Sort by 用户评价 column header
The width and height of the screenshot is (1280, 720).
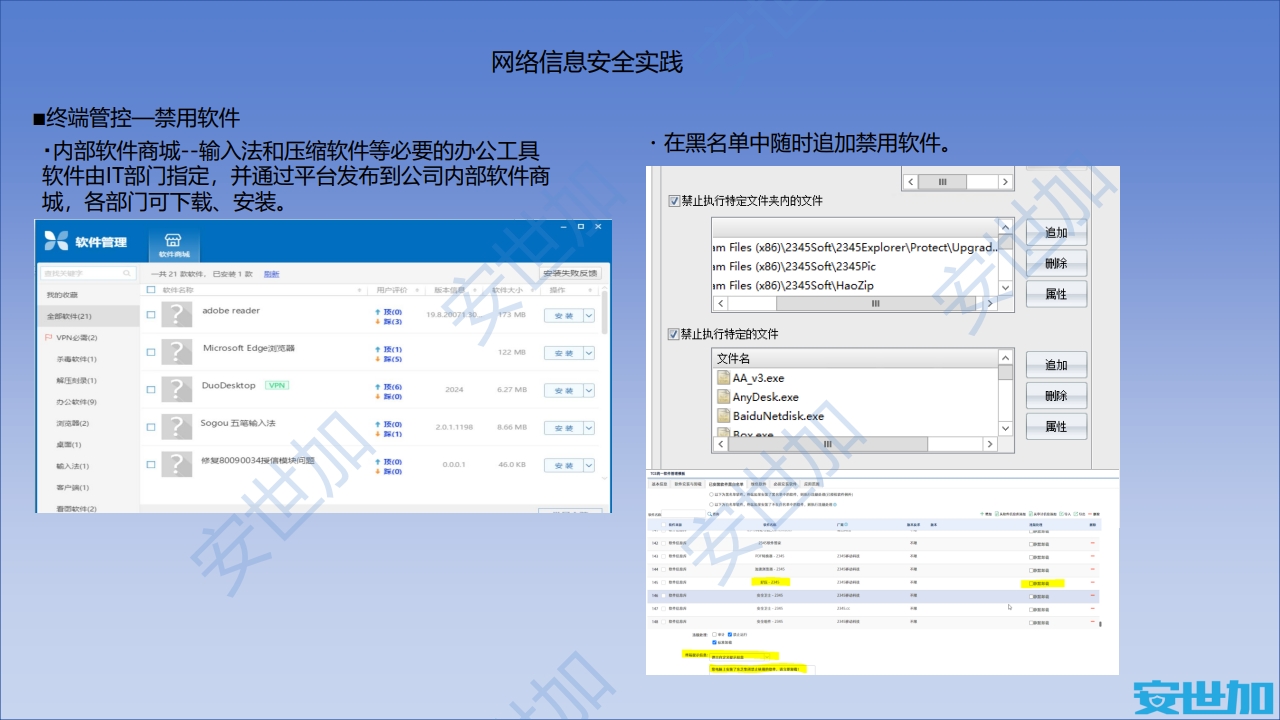click(x=392, y=290)
